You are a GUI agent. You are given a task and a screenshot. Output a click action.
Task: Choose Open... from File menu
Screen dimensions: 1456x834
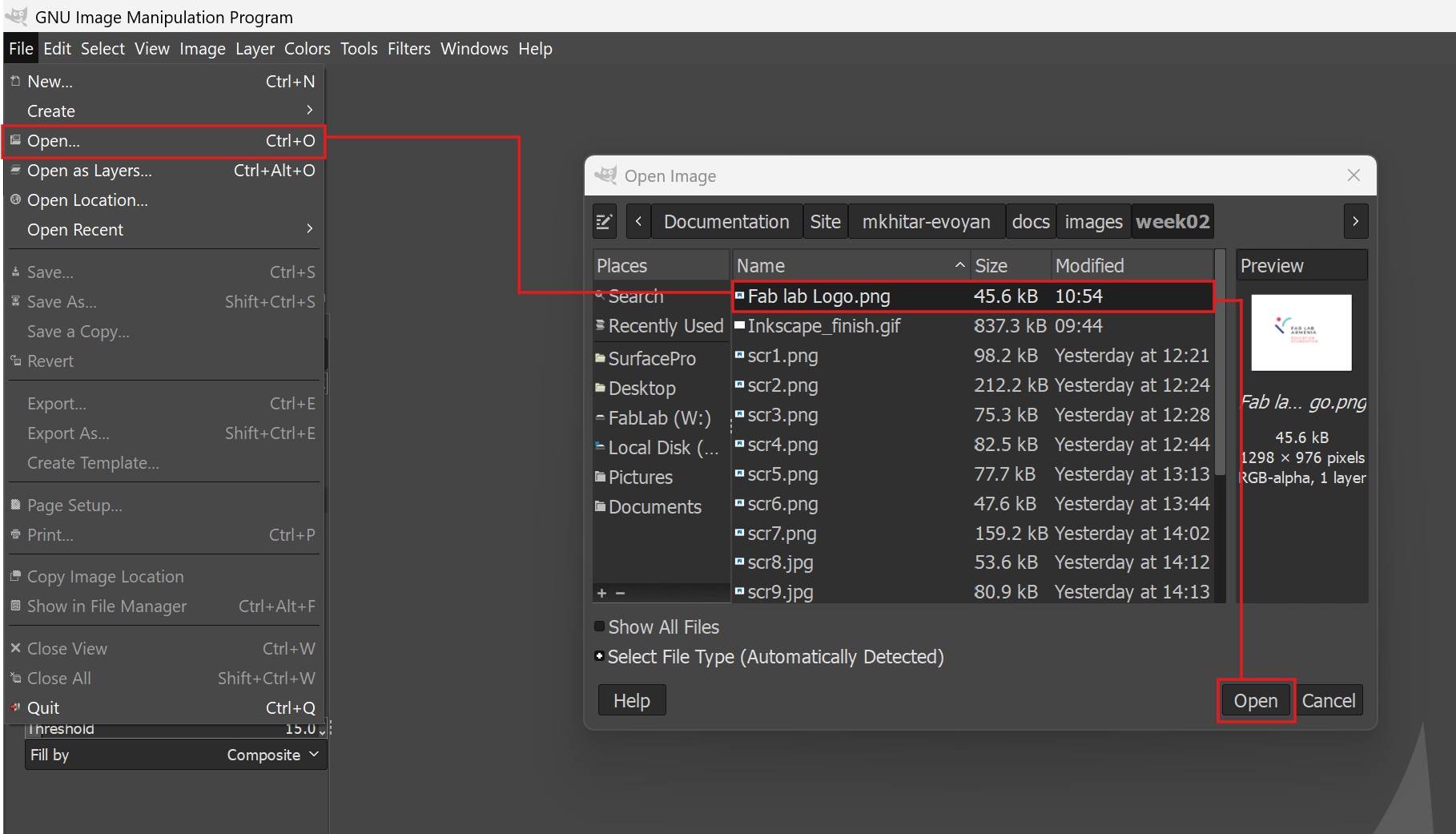164,141
